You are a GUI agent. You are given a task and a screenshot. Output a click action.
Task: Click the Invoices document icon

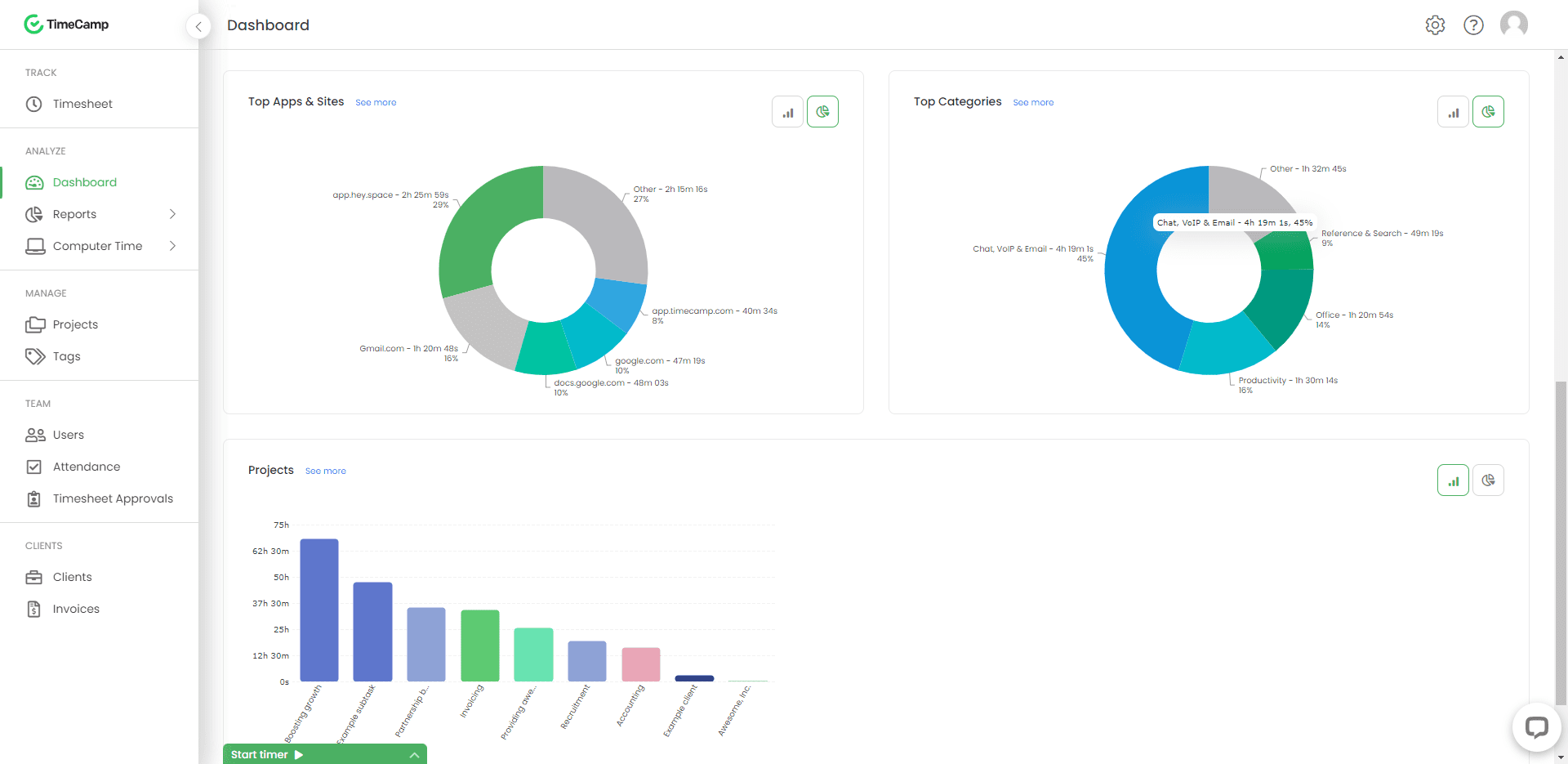(x=34, y=609)
